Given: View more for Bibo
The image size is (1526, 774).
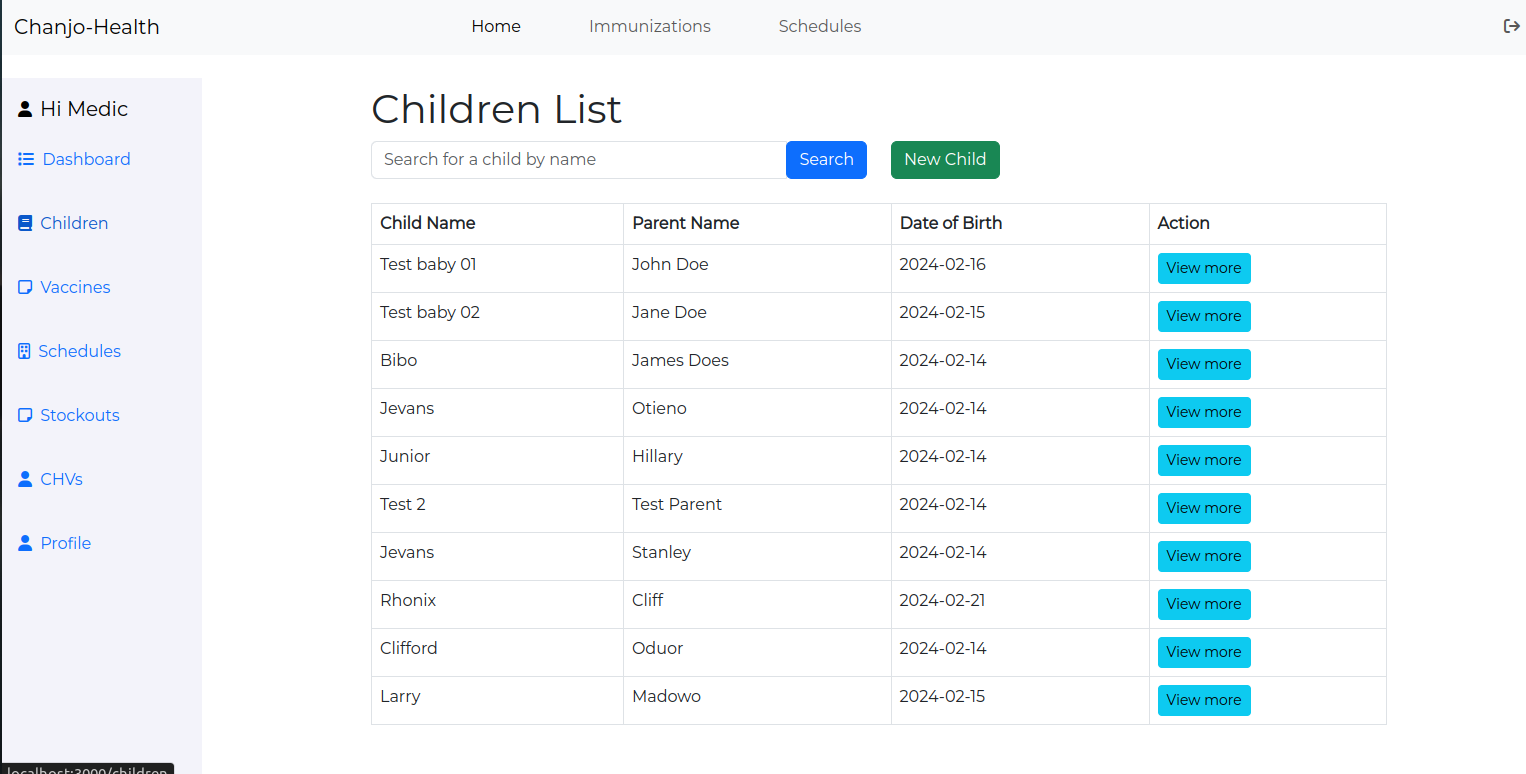Looking at the screenshot, I should tap(1204, 364).
